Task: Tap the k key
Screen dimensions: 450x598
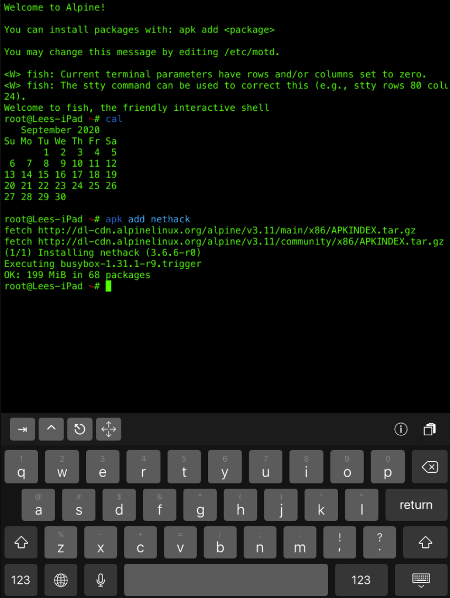Action: pyautogui.click(x=321, y=505)
